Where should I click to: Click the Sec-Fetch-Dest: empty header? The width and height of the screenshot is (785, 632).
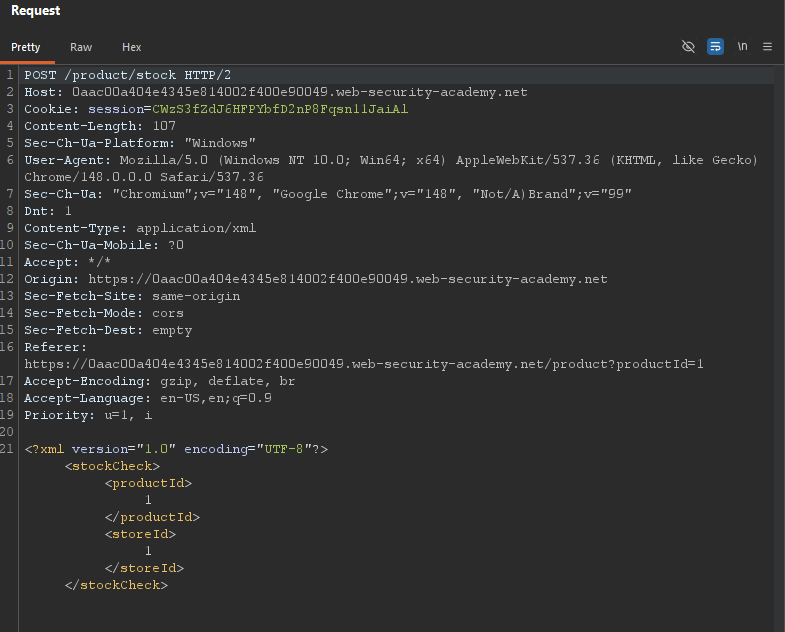(x=108, y=331)
